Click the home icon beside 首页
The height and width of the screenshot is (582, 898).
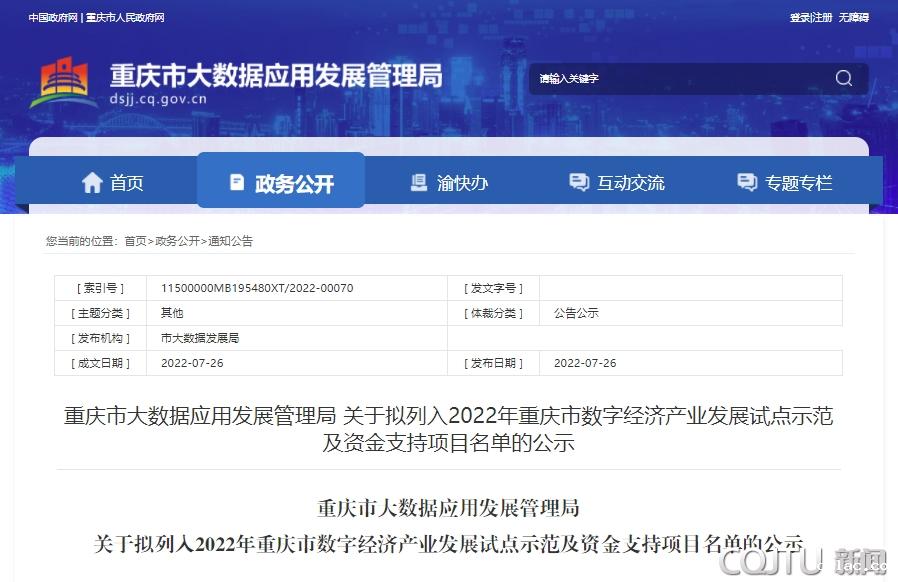pyautogui.click(x=92, y=183)
